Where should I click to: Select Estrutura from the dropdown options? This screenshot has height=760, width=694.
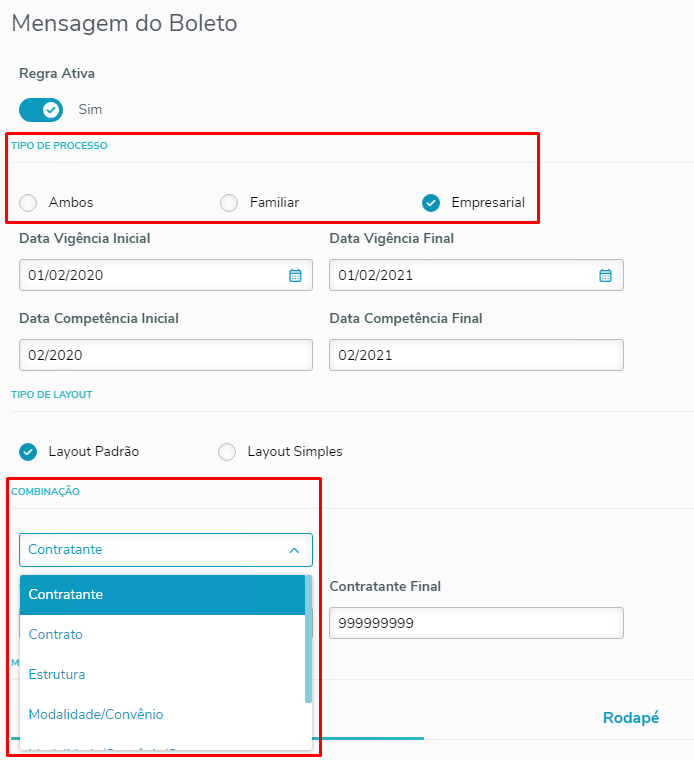point(162,674)
